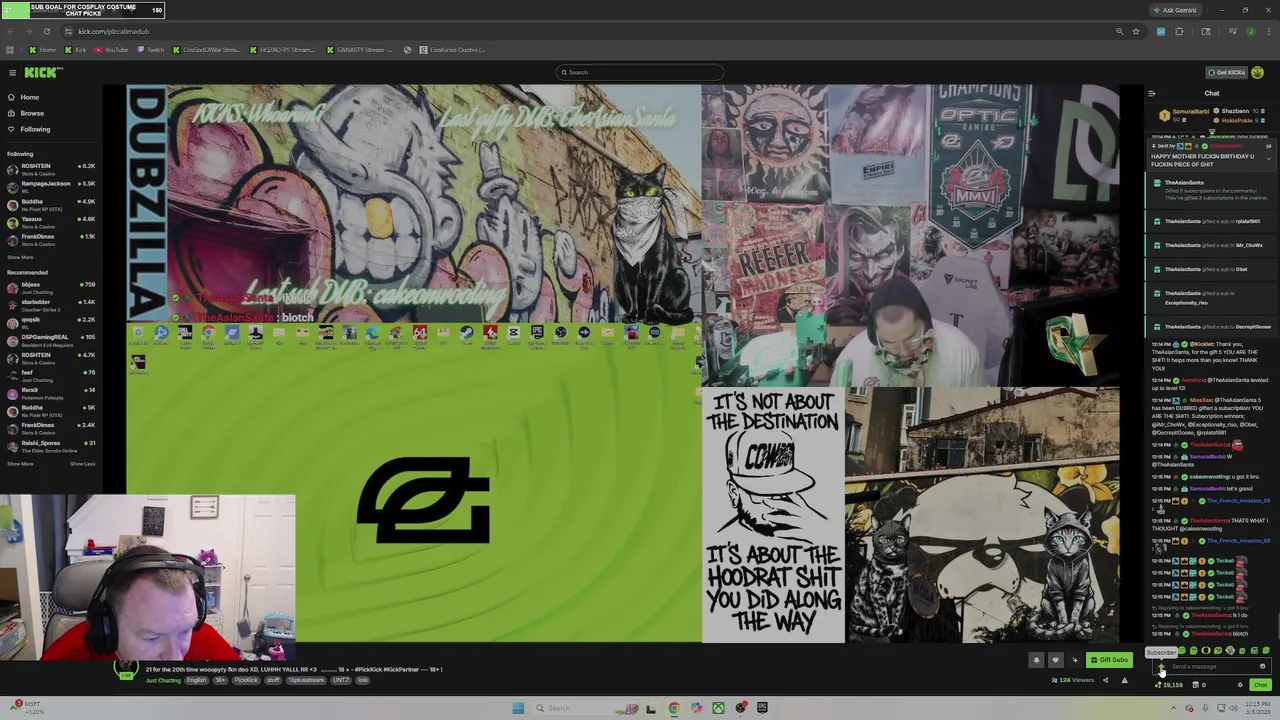The width and height of the screenshot is (1280, 720).
Task: Open the Twitch bookmark
Action: [x=151, y=50]
